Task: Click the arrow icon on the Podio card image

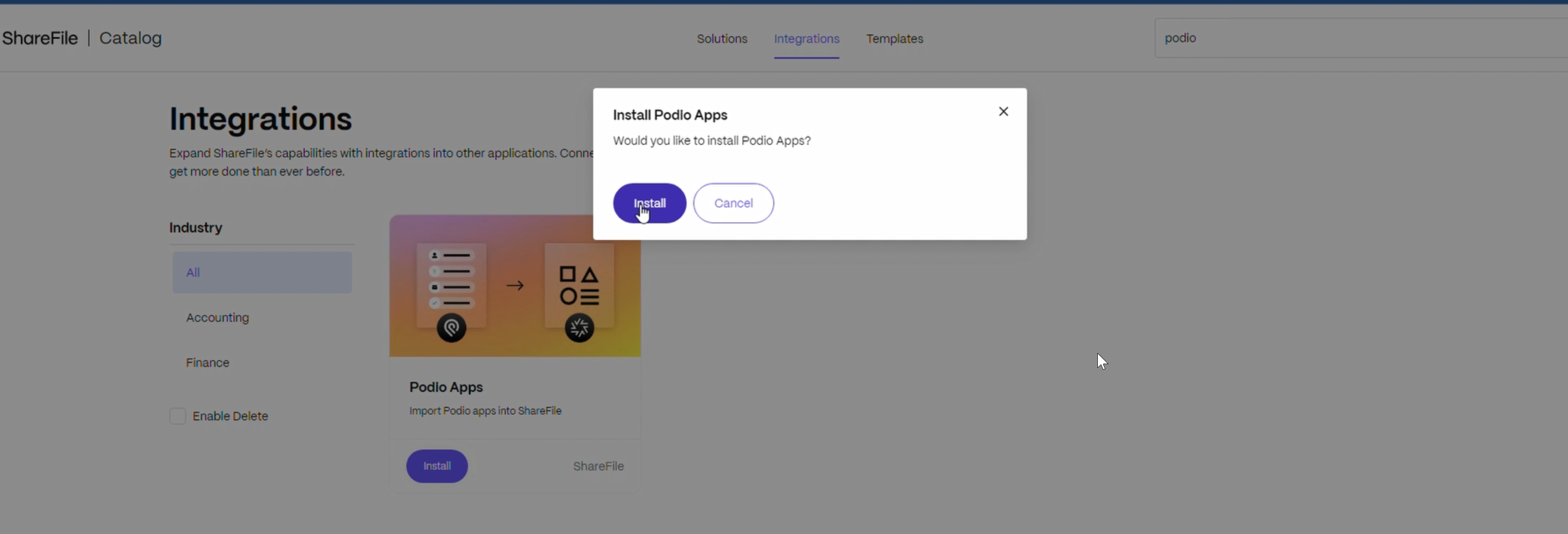Action: pyautogui.click(x=515, y=285)
